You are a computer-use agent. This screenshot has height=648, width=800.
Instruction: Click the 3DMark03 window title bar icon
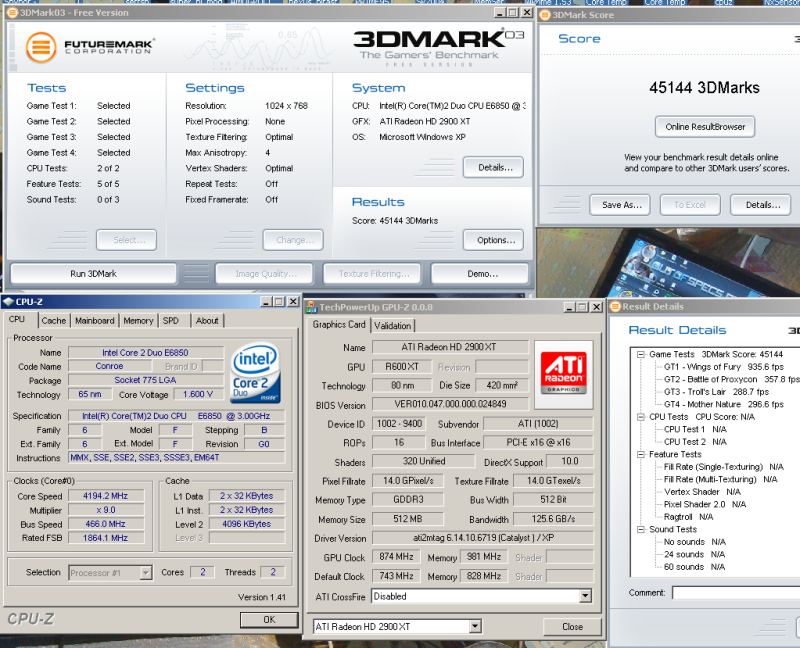pyautogui.click(x=12, y=12)
